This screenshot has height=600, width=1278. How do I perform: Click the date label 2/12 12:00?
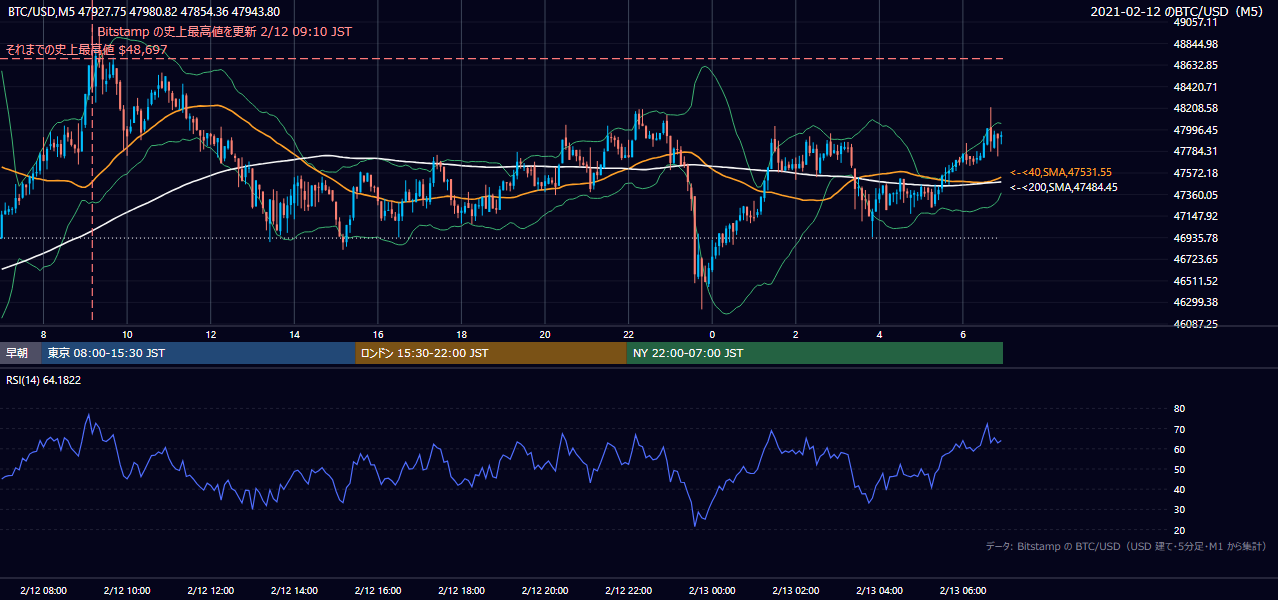[210, 590]
